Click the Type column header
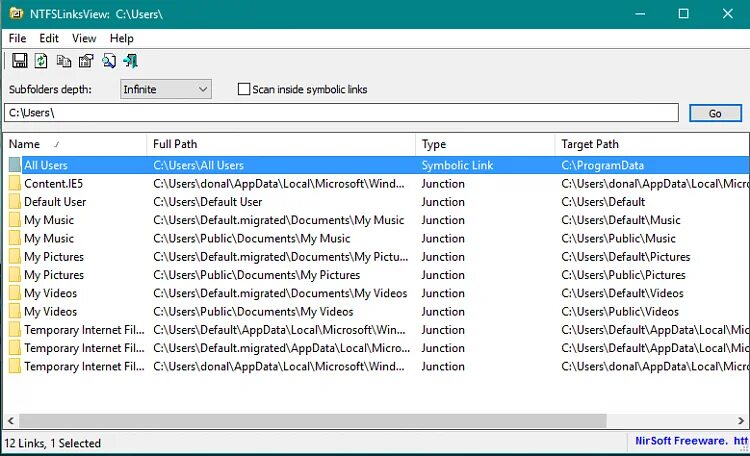Viewport: 750px width, 456px height. pyautogui.click(x=485, y=144)
